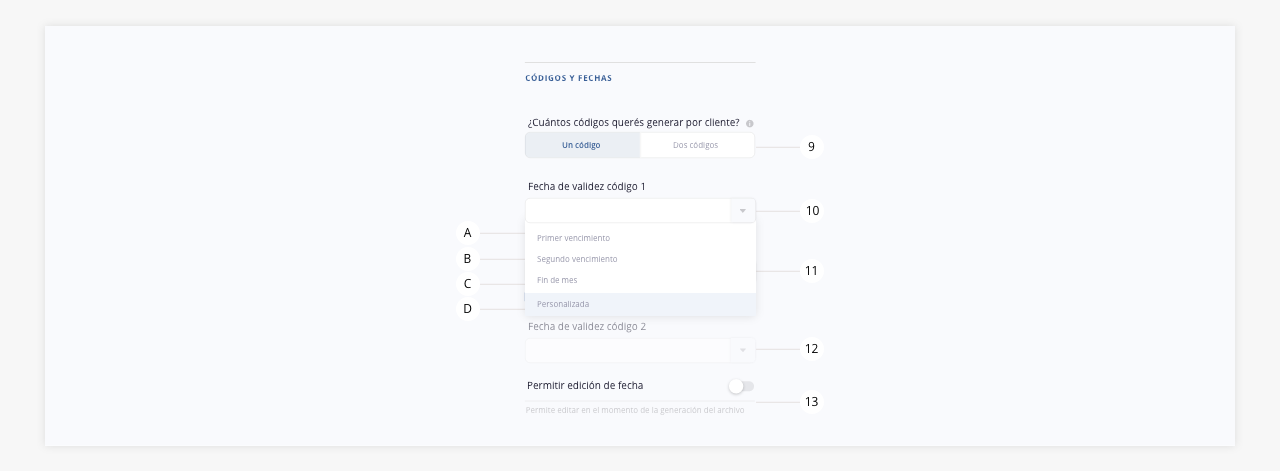Click annotation number 9
The image size is (1280, 471).
811,147
